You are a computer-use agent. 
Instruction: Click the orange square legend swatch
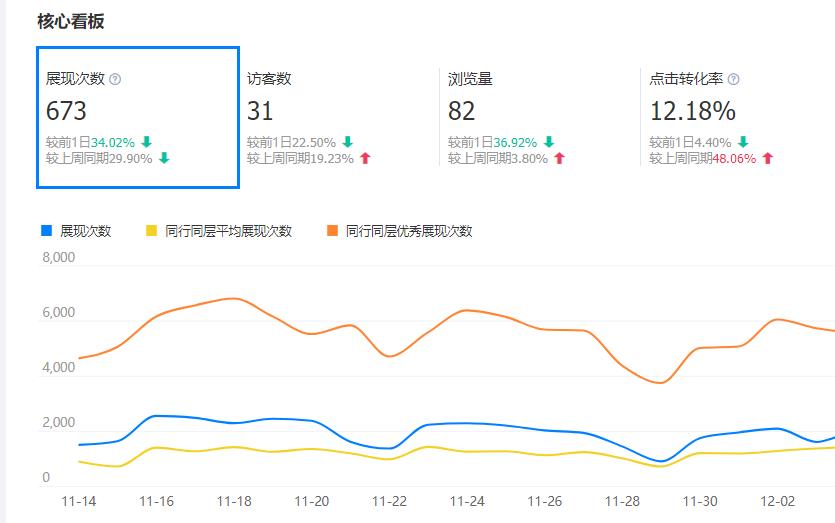click(332, 231)
